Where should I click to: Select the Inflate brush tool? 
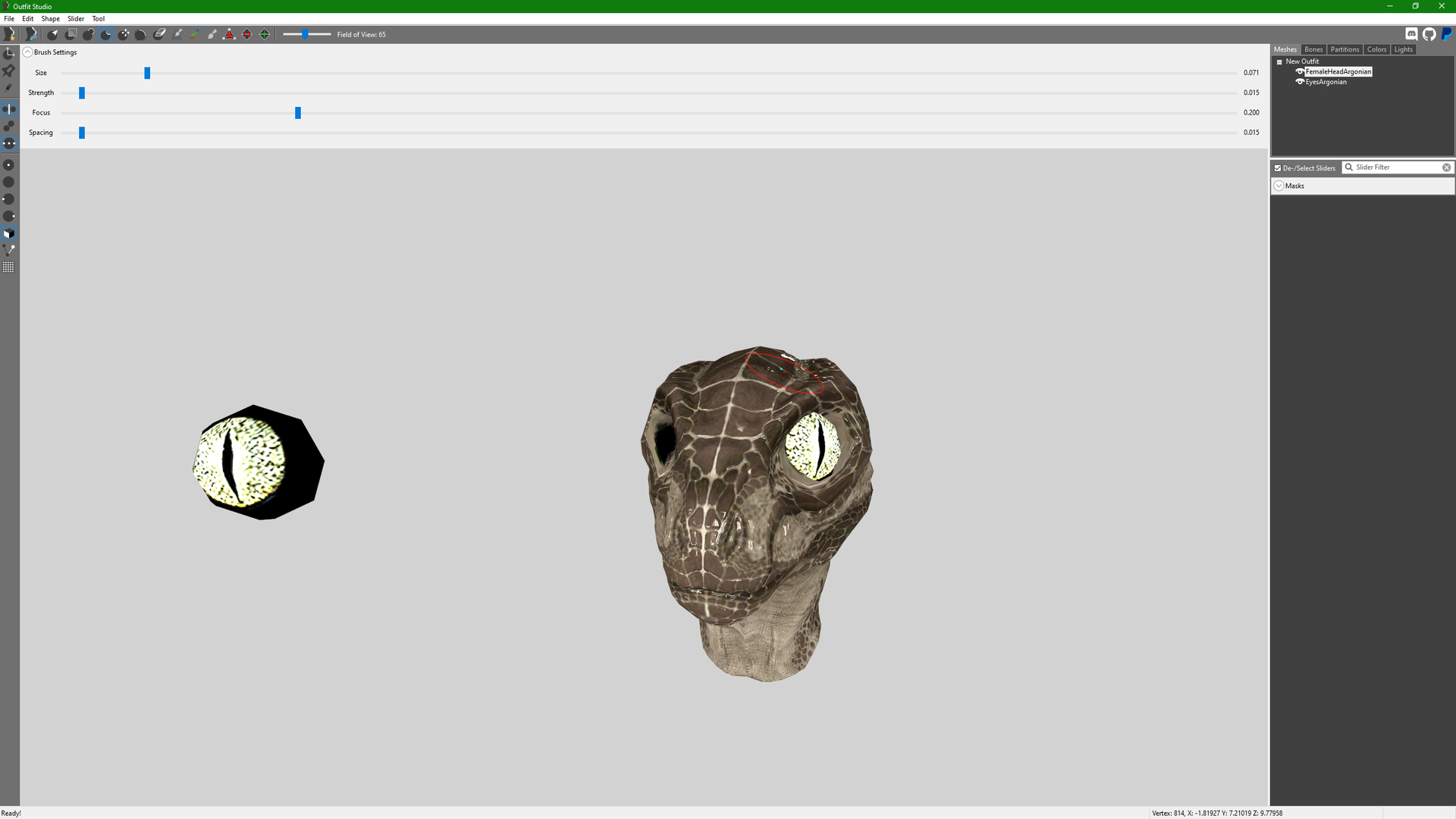coord(89,34)
